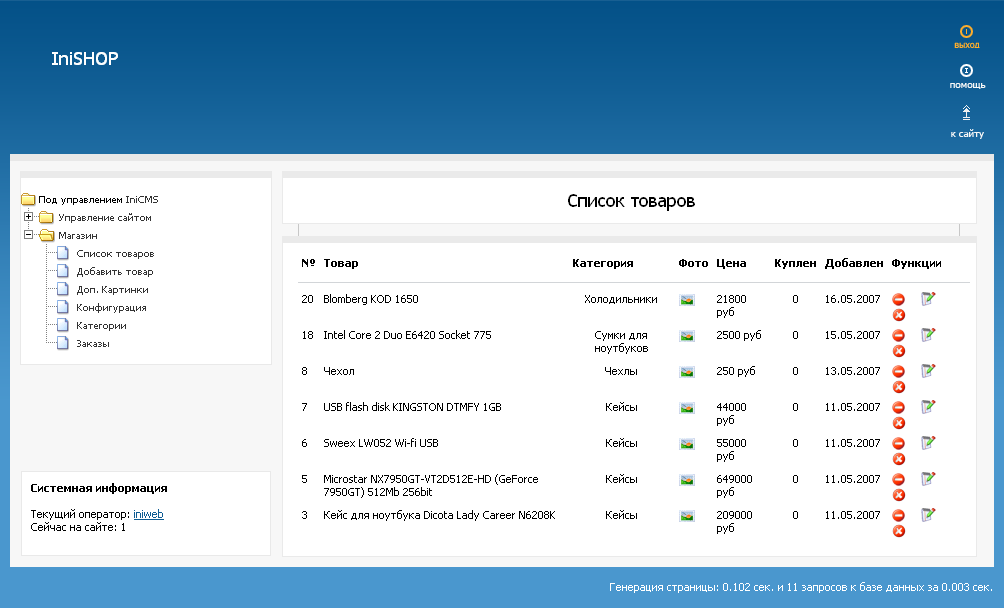
Task: Collapse the Магазин tree node
Action: click(x=29, y=235)
